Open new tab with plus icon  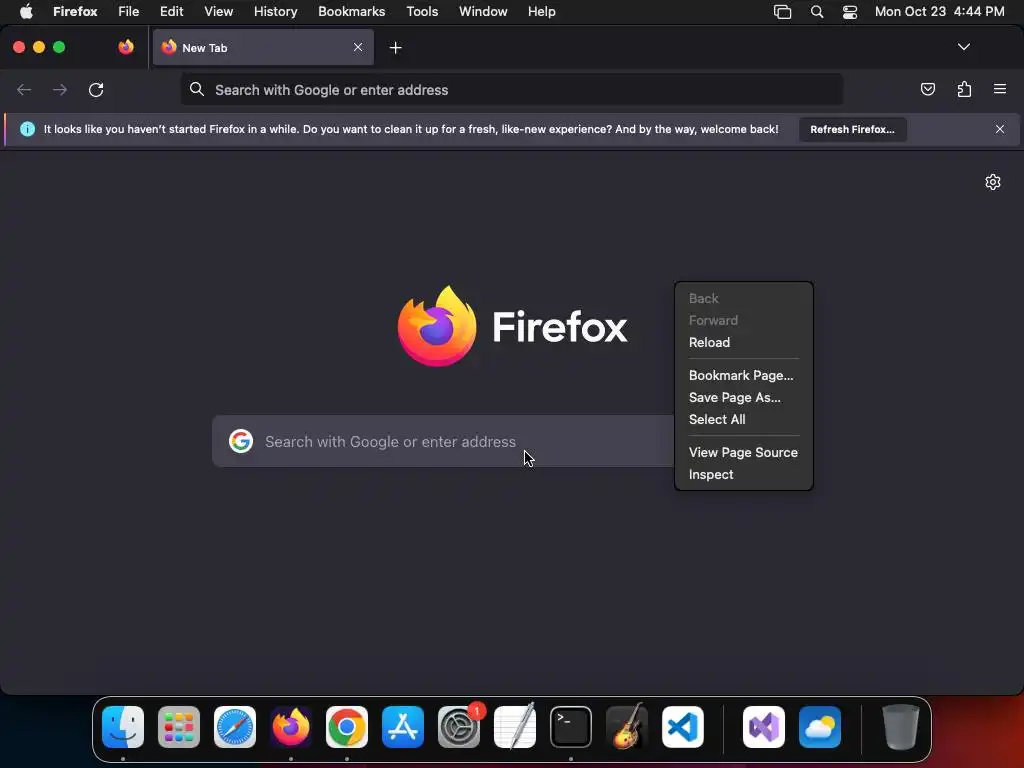point(395,48)
